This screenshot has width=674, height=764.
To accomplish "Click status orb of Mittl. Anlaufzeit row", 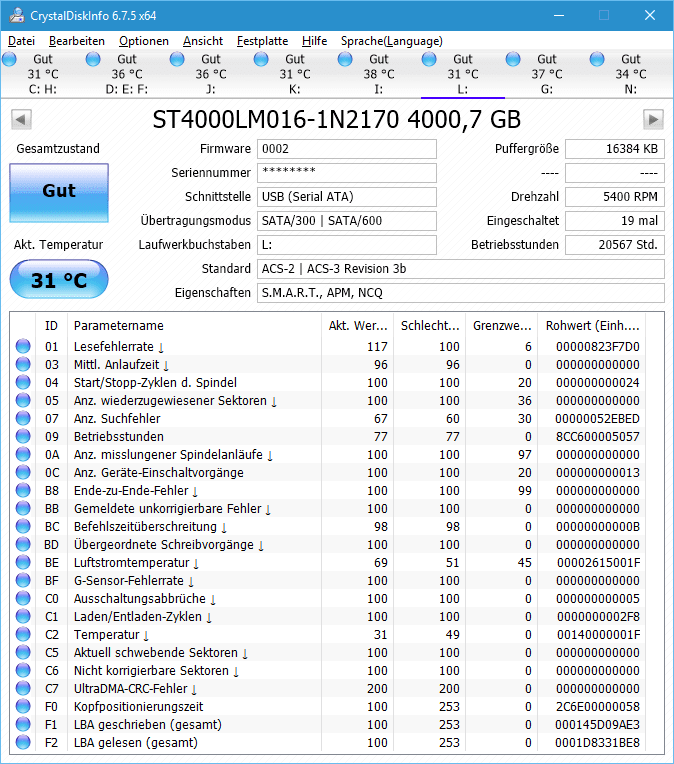I will pos(23,364).
